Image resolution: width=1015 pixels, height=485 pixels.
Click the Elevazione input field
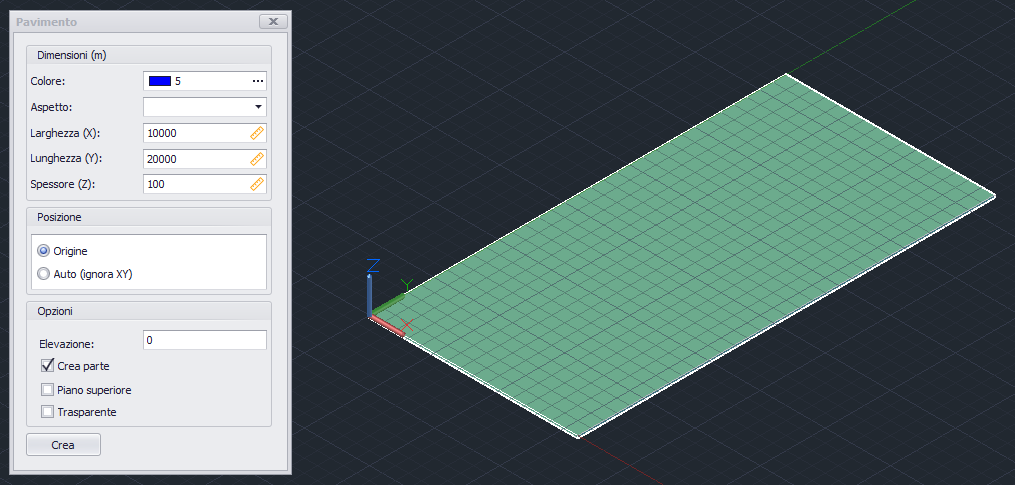205,341
